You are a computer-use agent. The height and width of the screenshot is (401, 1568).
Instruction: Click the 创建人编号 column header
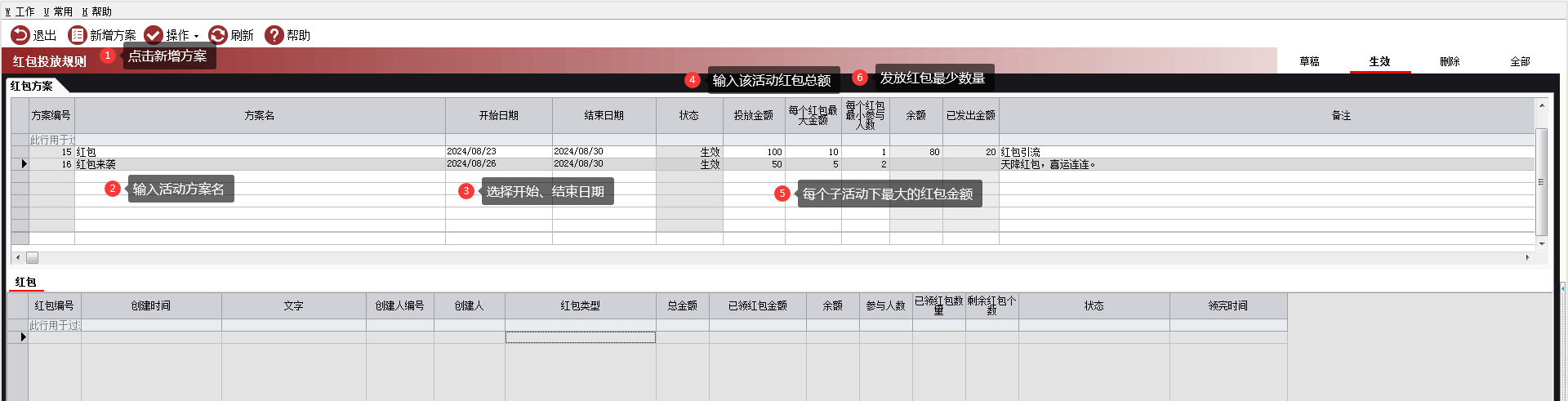(400, 305)
